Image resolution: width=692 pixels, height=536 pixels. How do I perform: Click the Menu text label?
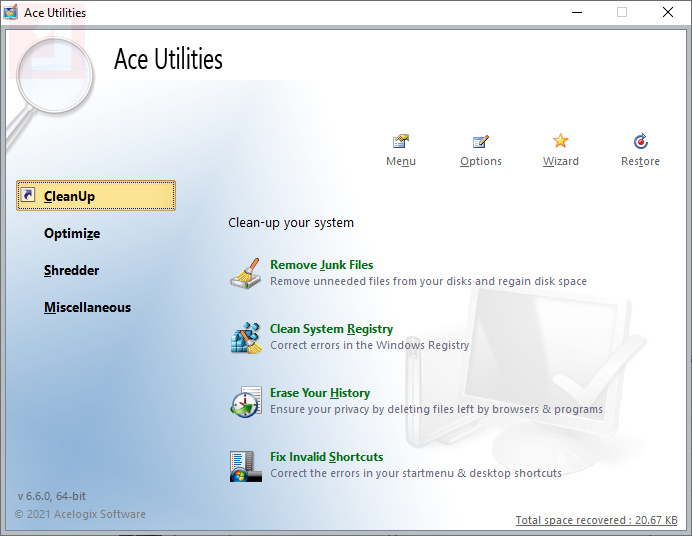pyautogui.click(x=401, y=161)
